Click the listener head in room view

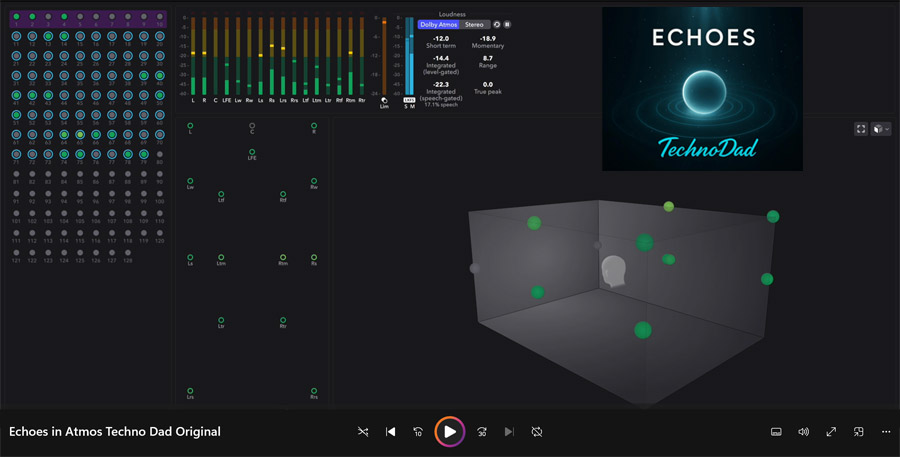pos(613,271)
